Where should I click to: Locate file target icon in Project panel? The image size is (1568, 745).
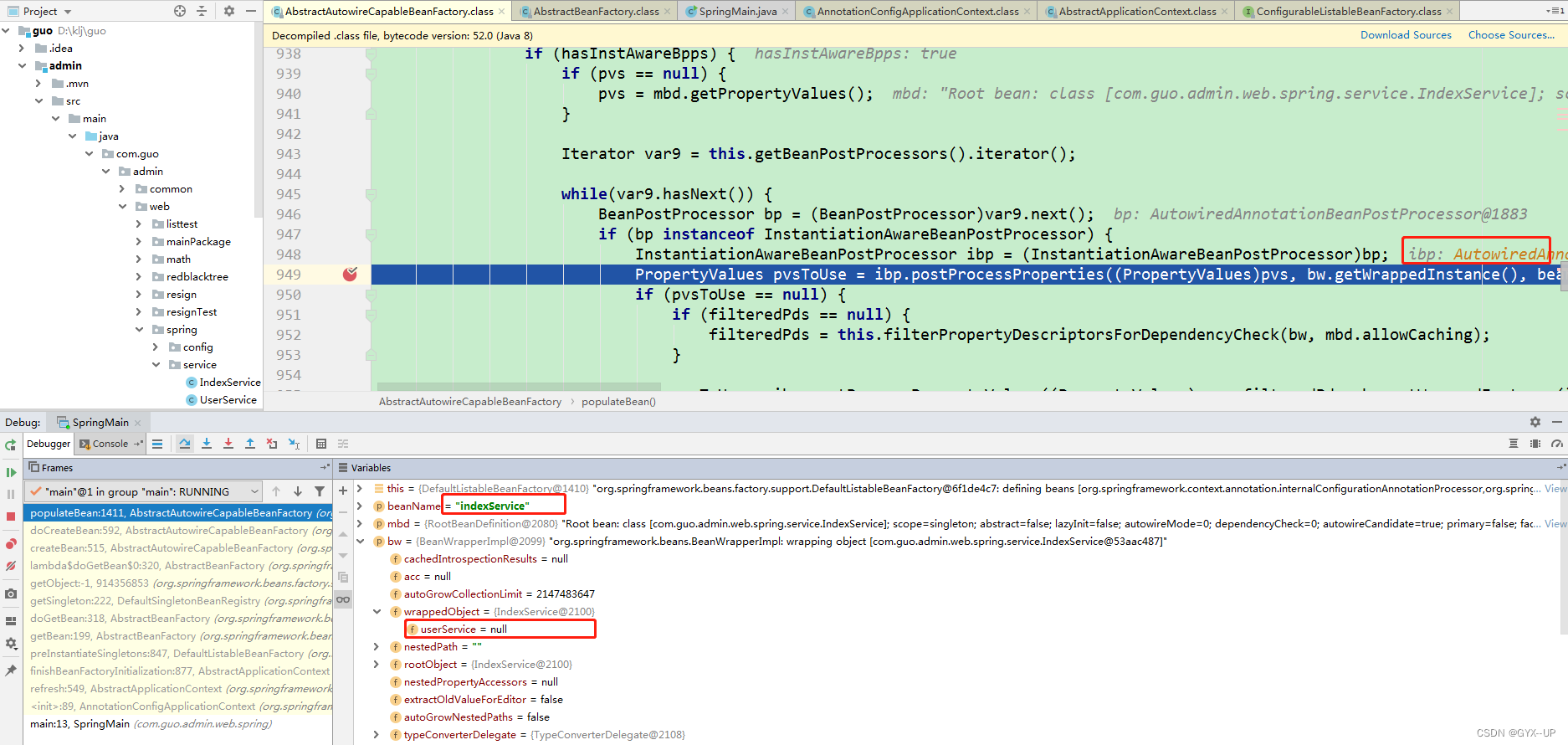[180, 11]
